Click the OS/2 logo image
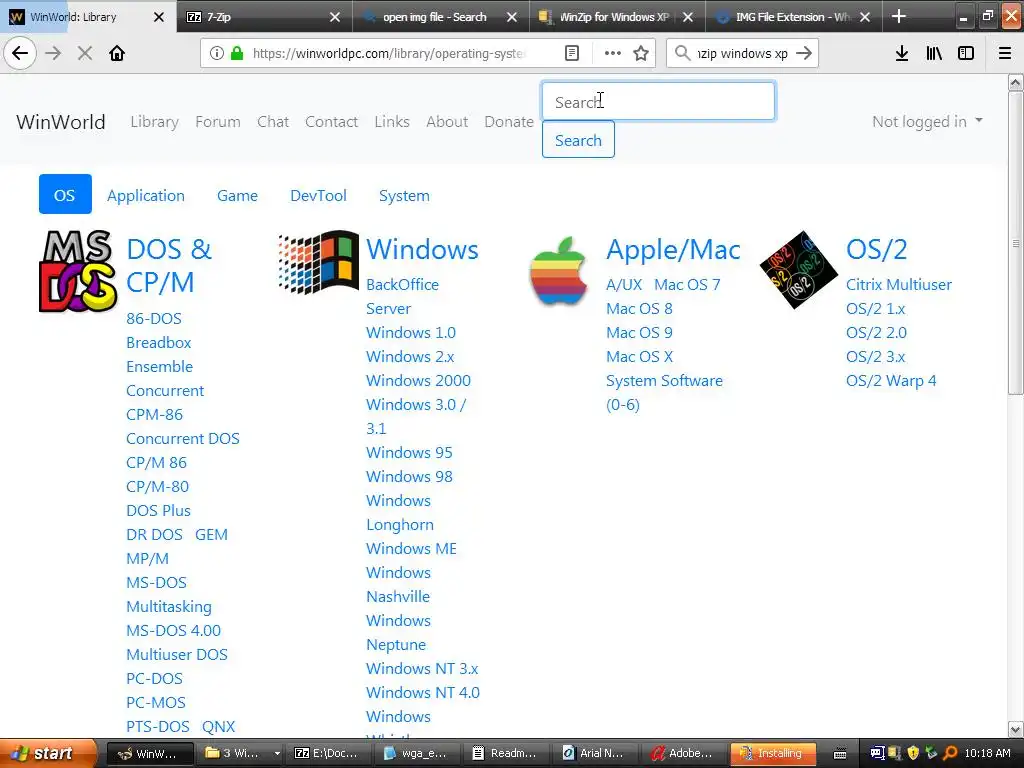This screenshot has height=768, width=1024. point(799,269)
